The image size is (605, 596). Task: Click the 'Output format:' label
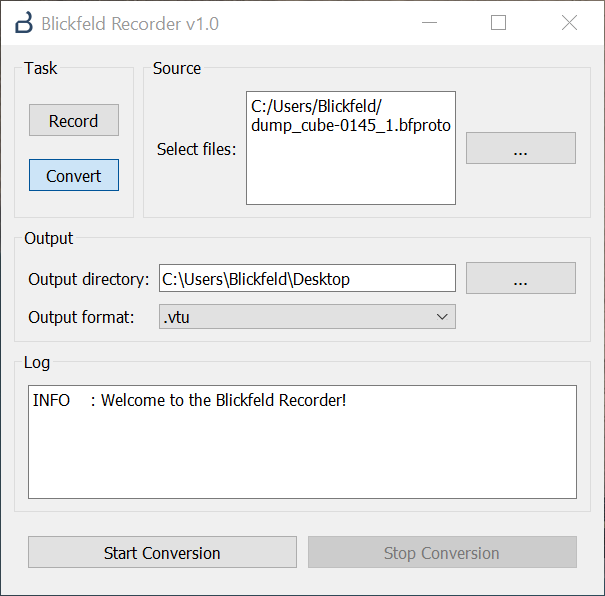tap(81, 317)
